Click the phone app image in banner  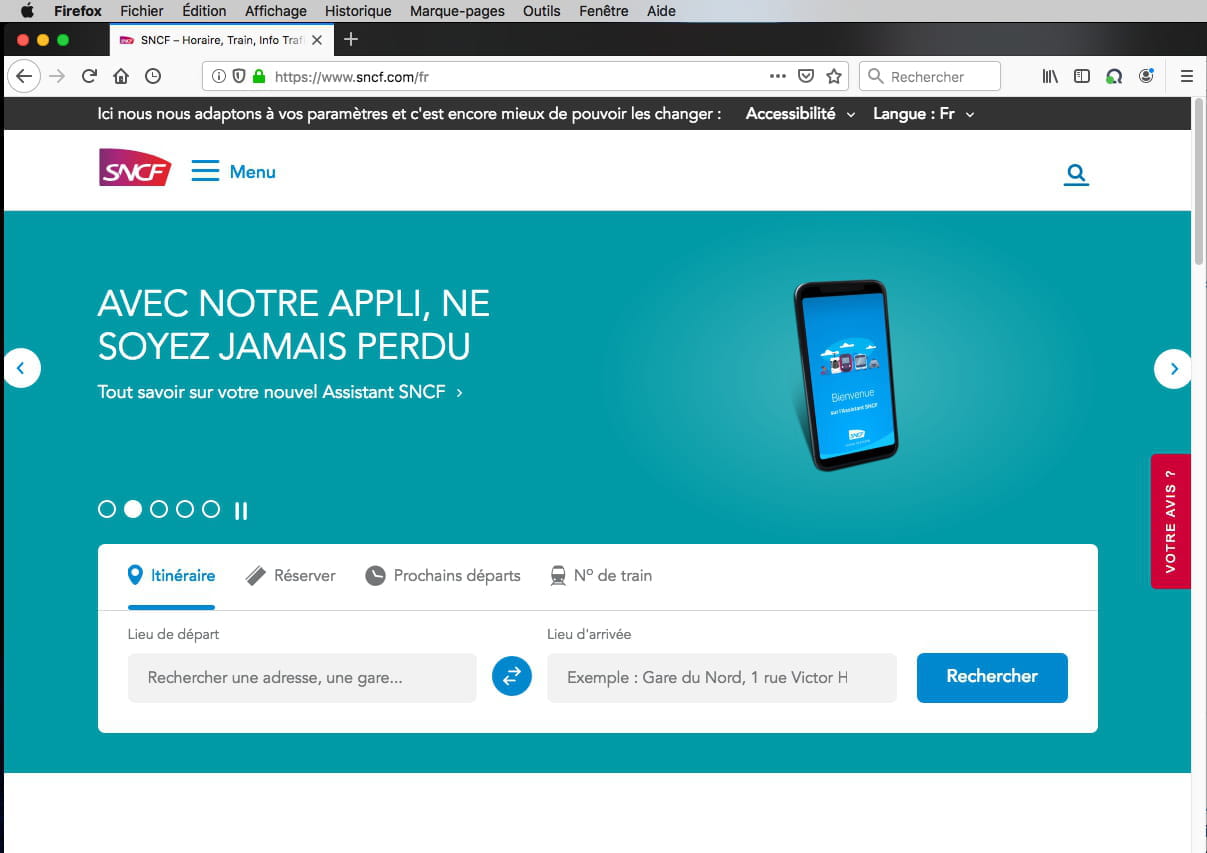pos(846,375)
